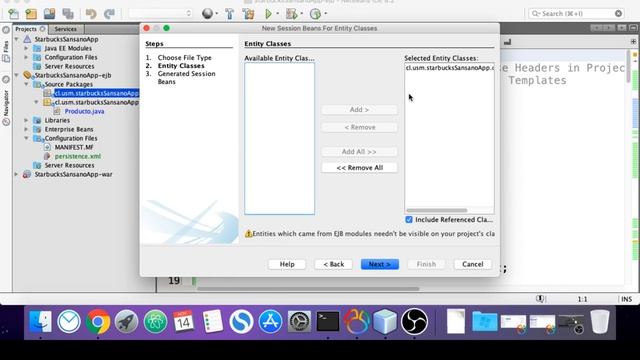Screen dimensions: 640x360
Task: Collapse the StarbucksSansanoApp-ejb project node
Action: tap(17, 75)
